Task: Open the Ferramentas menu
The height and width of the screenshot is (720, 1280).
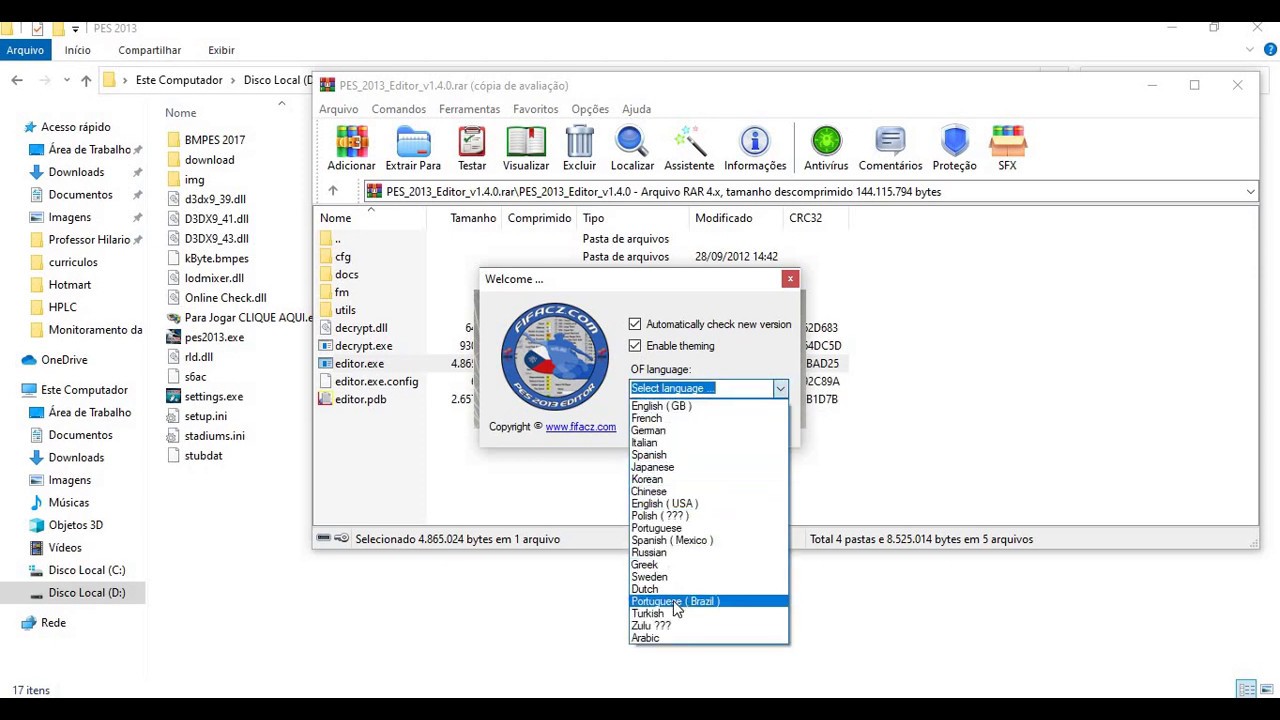Action: click(469, 109)
